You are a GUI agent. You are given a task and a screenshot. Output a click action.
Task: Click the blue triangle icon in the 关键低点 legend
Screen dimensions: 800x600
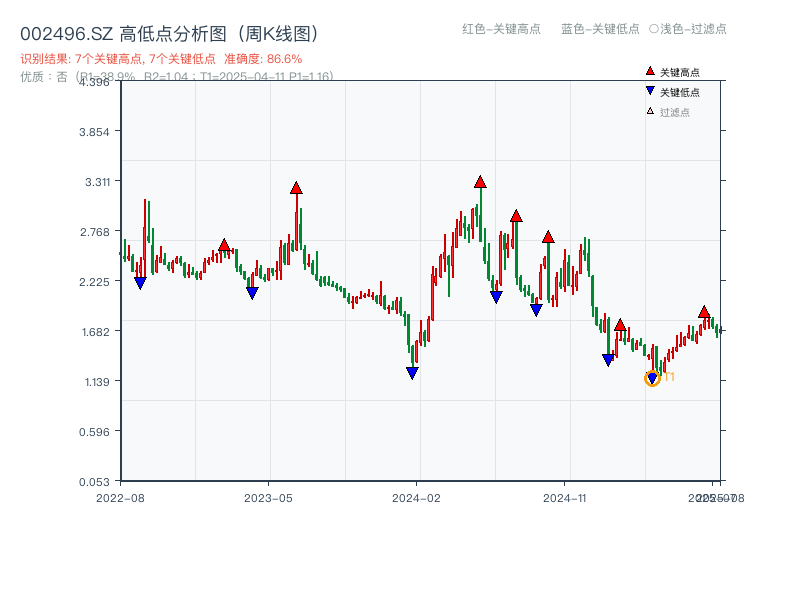click(x=650, y=92)
